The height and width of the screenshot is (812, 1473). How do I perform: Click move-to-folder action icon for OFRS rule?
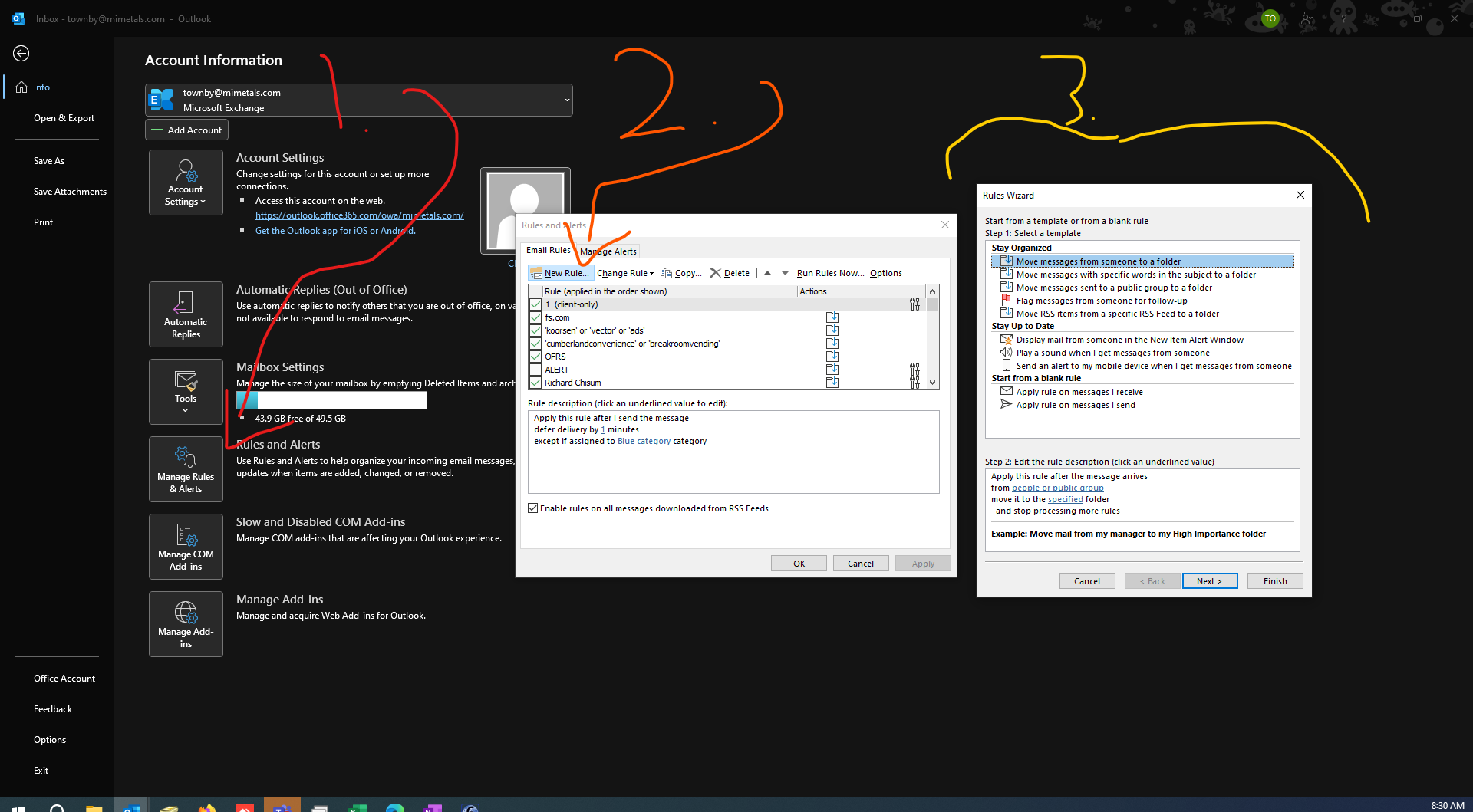(832, 357)
